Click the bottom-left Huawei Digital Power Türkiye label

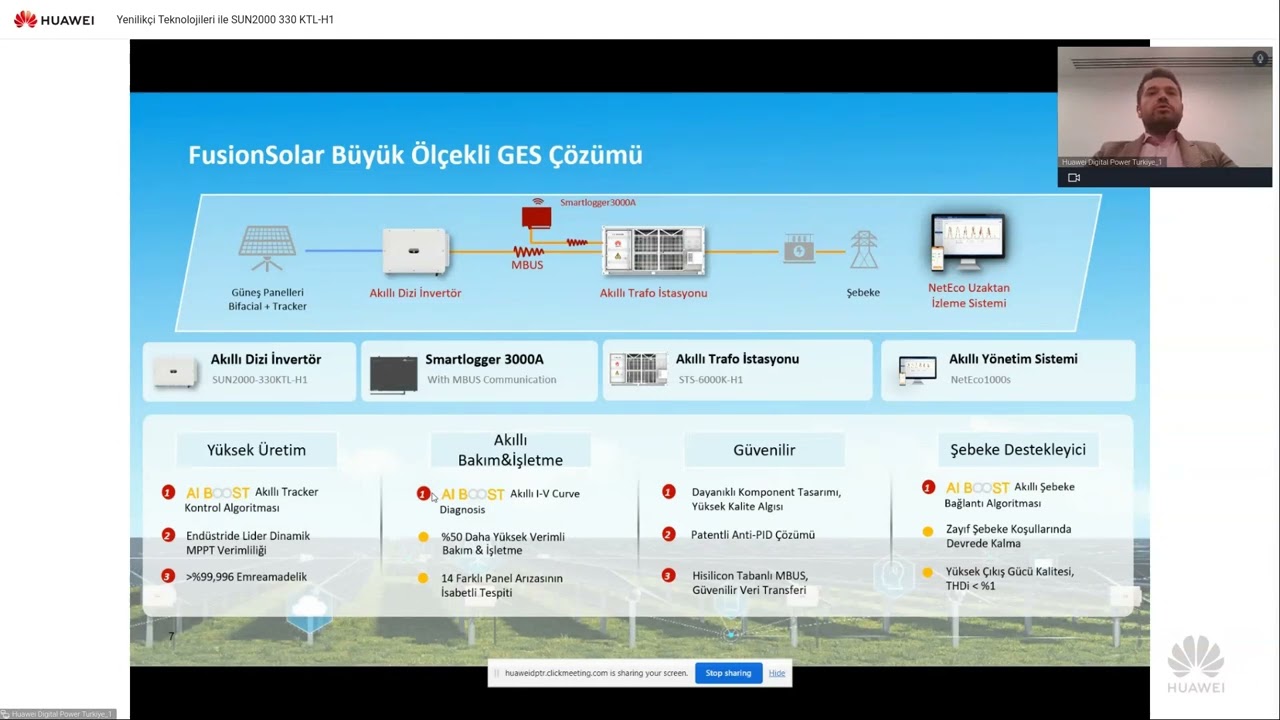[57, 714]
